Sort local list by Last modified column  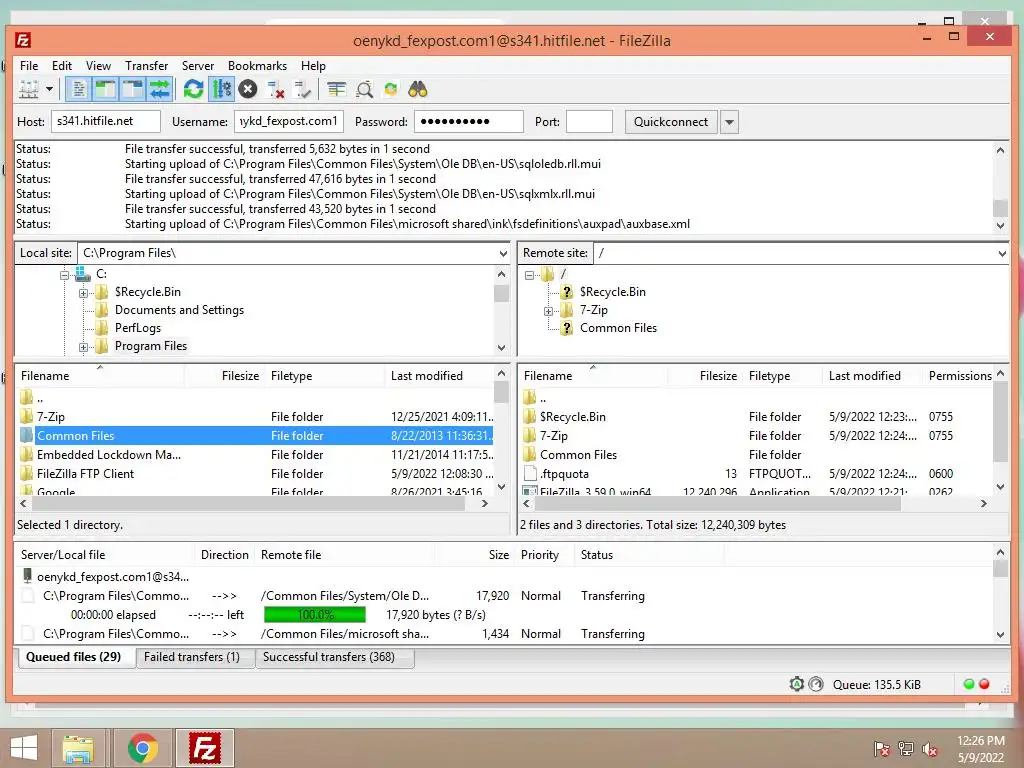pos(440,376)
